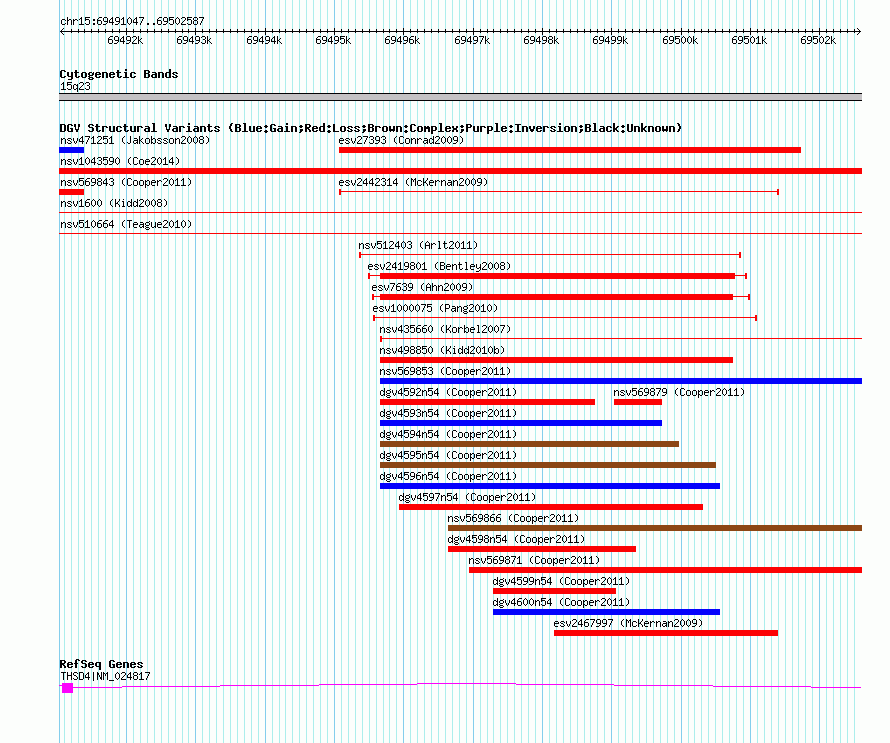Screen dimensions: 890x743
Task: Click the esv1000075 (Pang2010) label
Action: click(435, 308)
